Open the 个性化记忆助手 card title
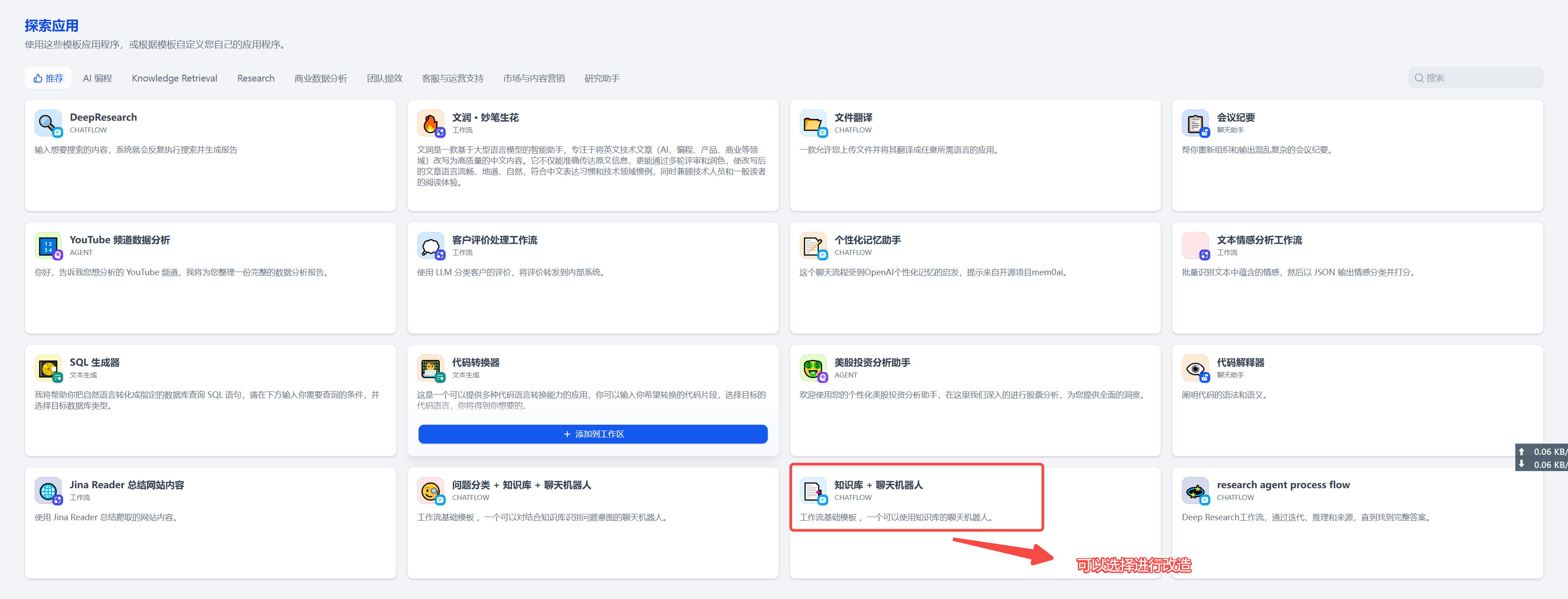Viewport: 1568px width, 599px height. click(867, 240)
